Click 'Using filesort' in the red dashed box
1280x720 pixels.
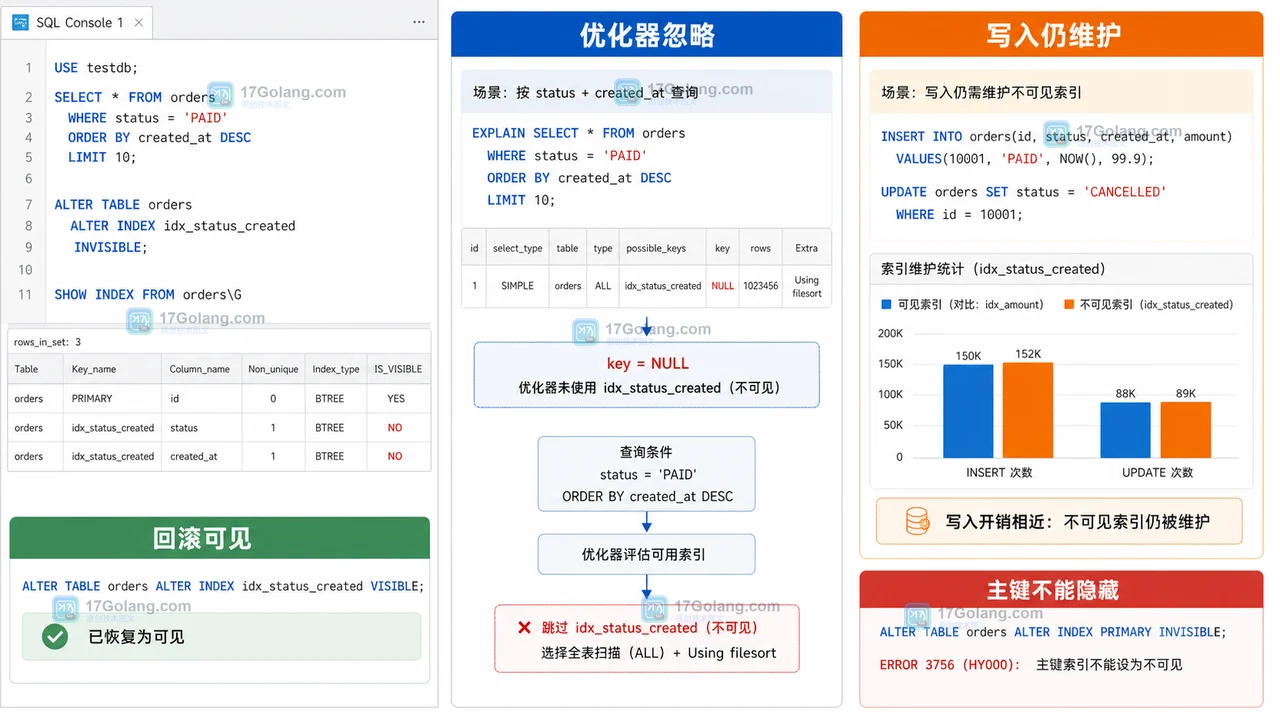pos(732,652)
